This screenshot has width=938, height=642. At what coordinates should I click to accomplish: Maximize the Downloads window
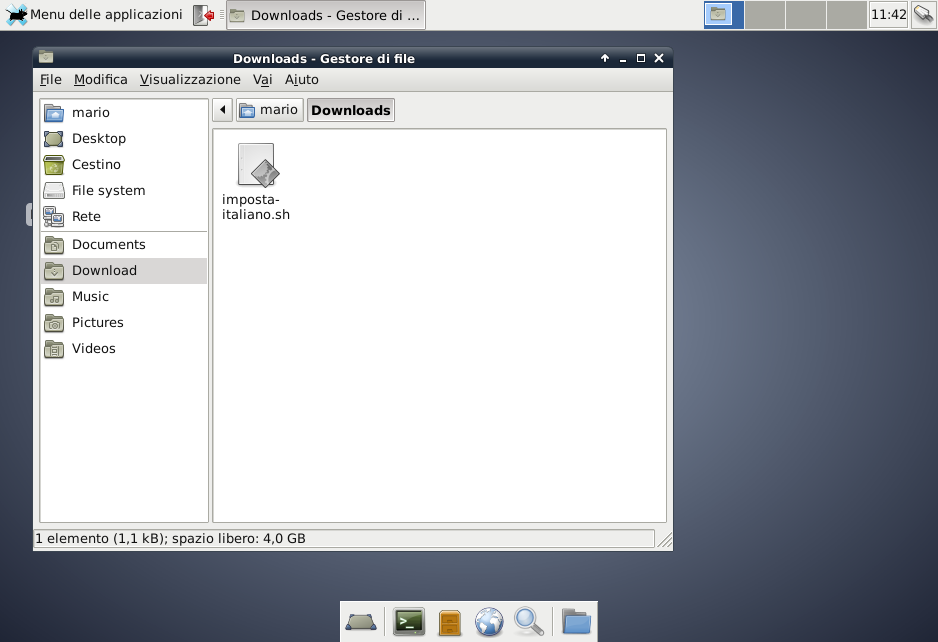(x=641, y=58)
